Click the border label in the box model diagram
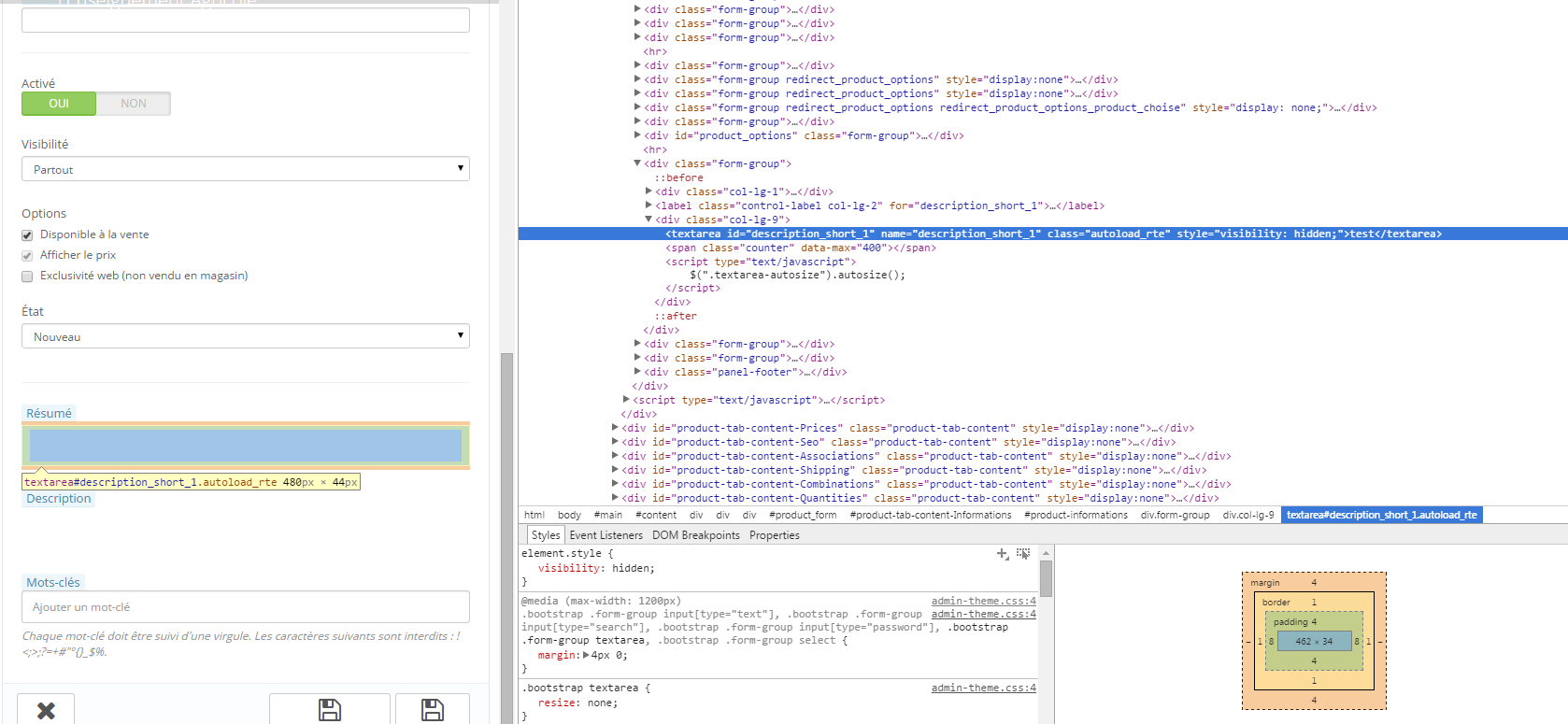The image size is (1568, 724). [x=1276, y=603]
